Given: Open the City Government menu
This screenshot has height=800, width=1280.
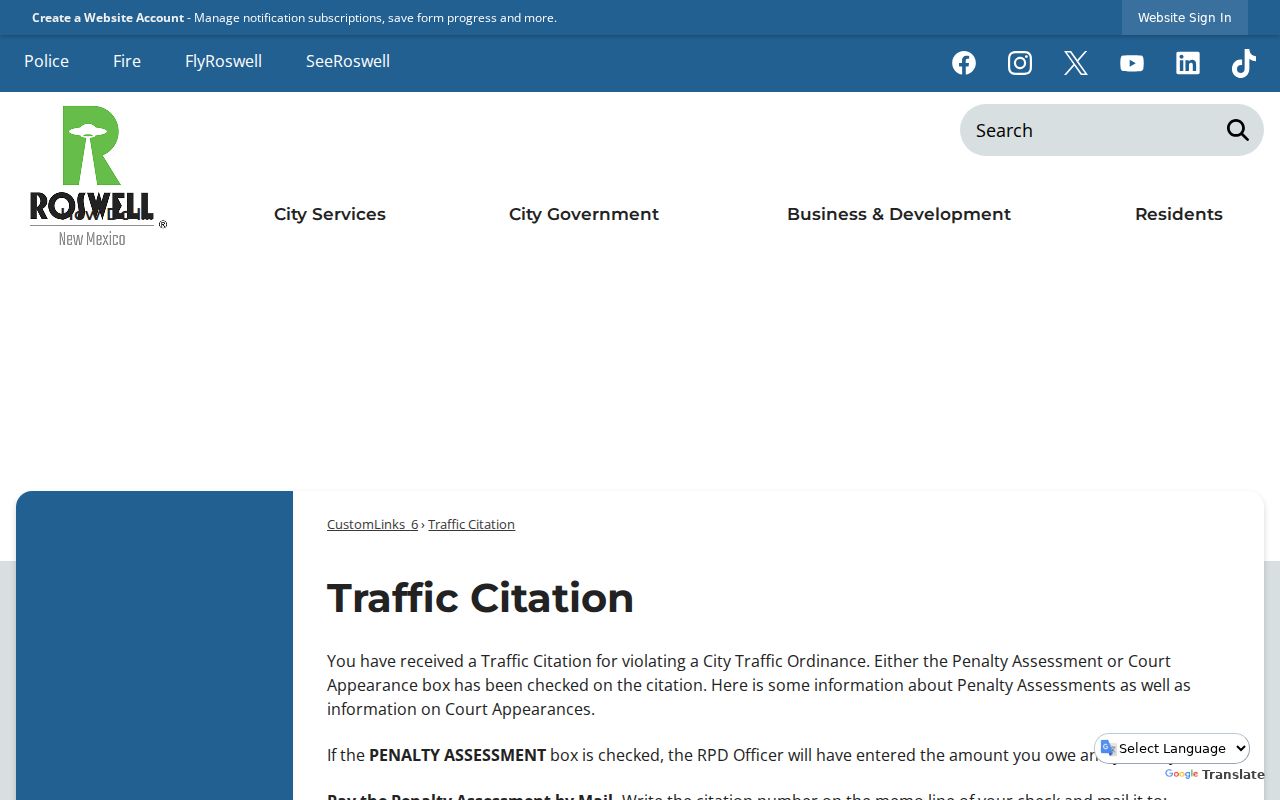Looking at the screenshot, I should click(x=584, y=214).
